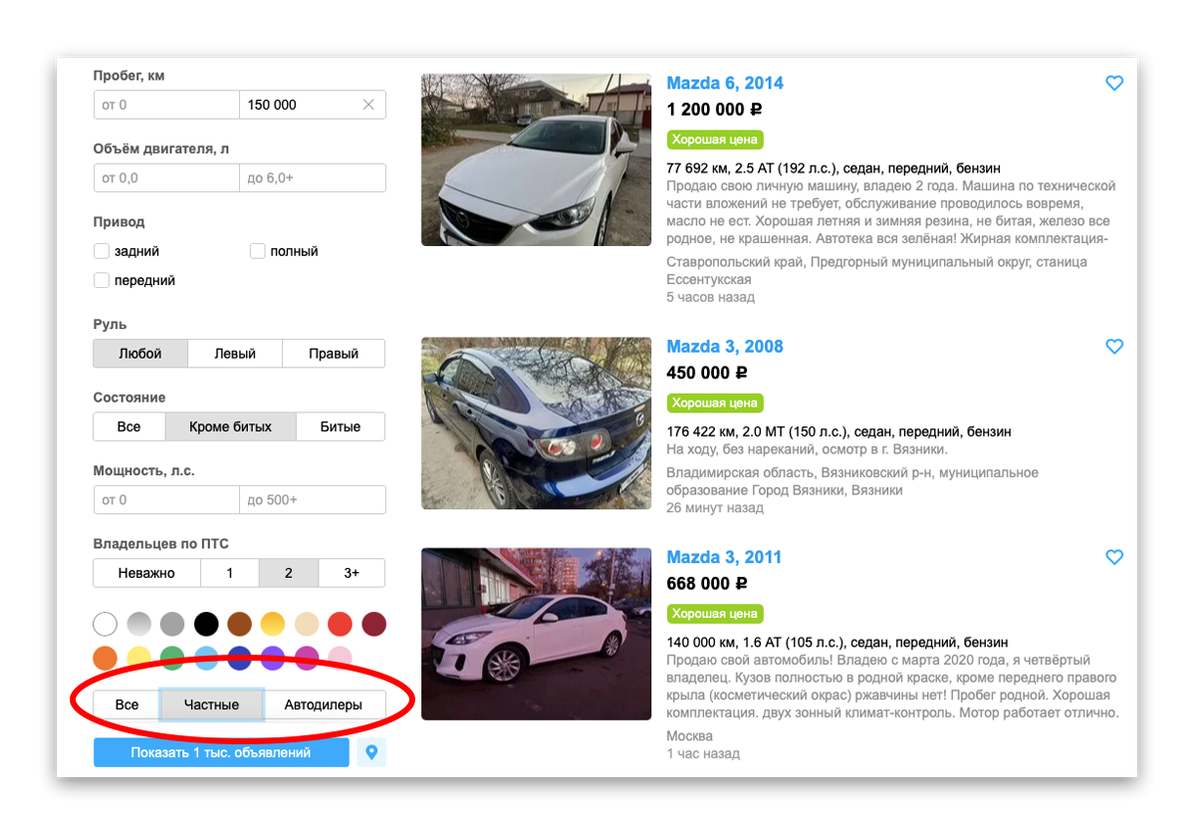Open the Mazda 6, 2014 listing title
This screenshot has height=838, width=1200.
pyautogui.click(x=725, y=83)
